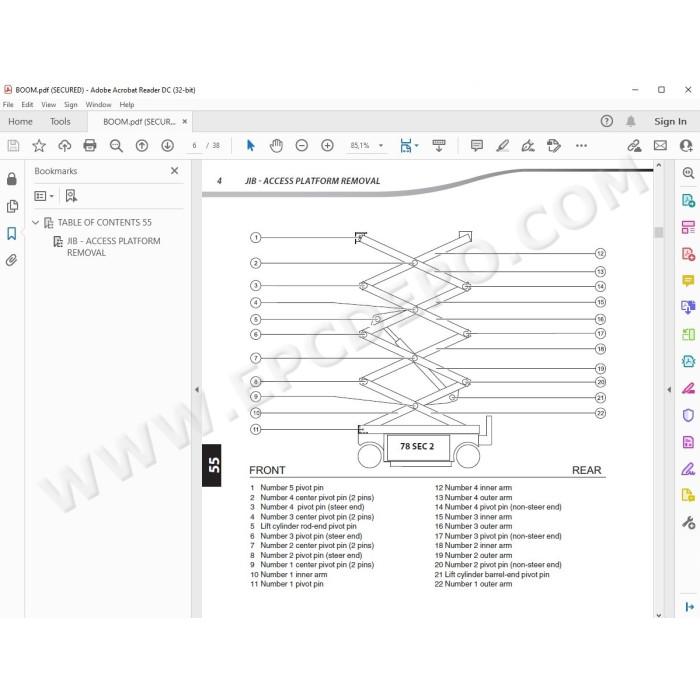This screenshot has height=700, width=700.
Task: Close the BOOM.pdf tab
Action: pyautogui.click(x=185, y=121)
